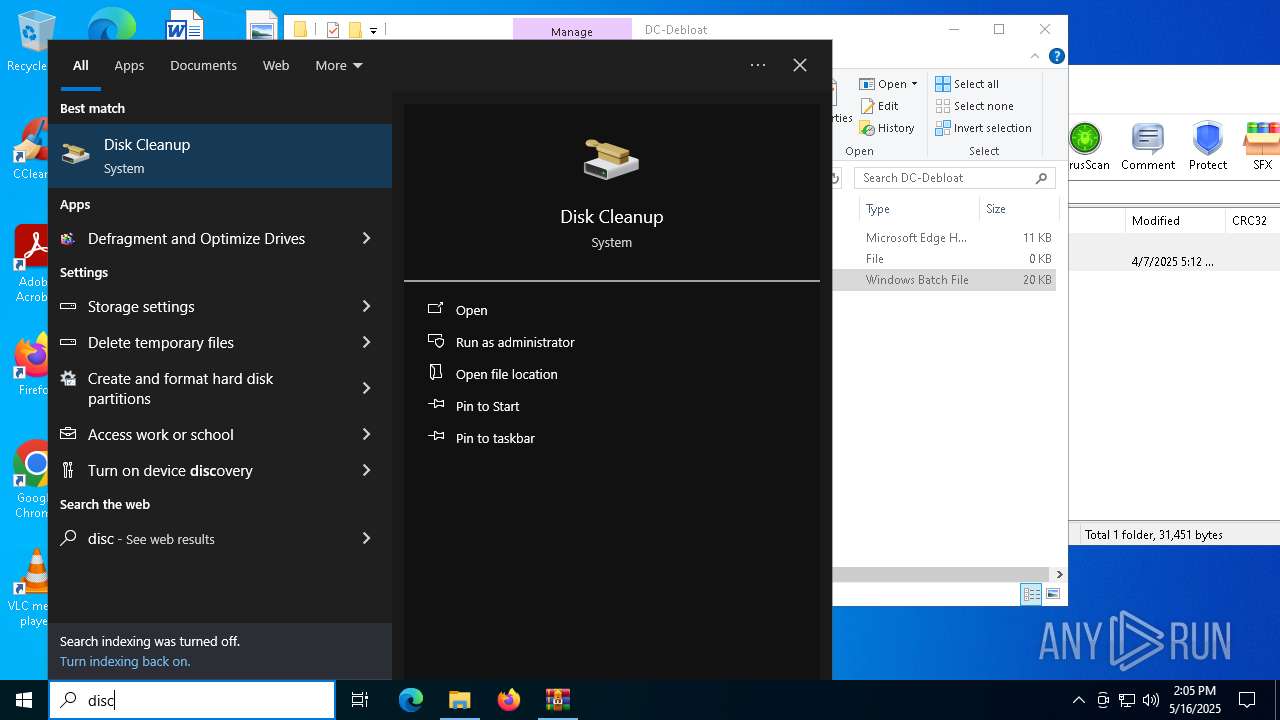
Task: Click Turn indexing back on link
Action: (x=125, y=661)
